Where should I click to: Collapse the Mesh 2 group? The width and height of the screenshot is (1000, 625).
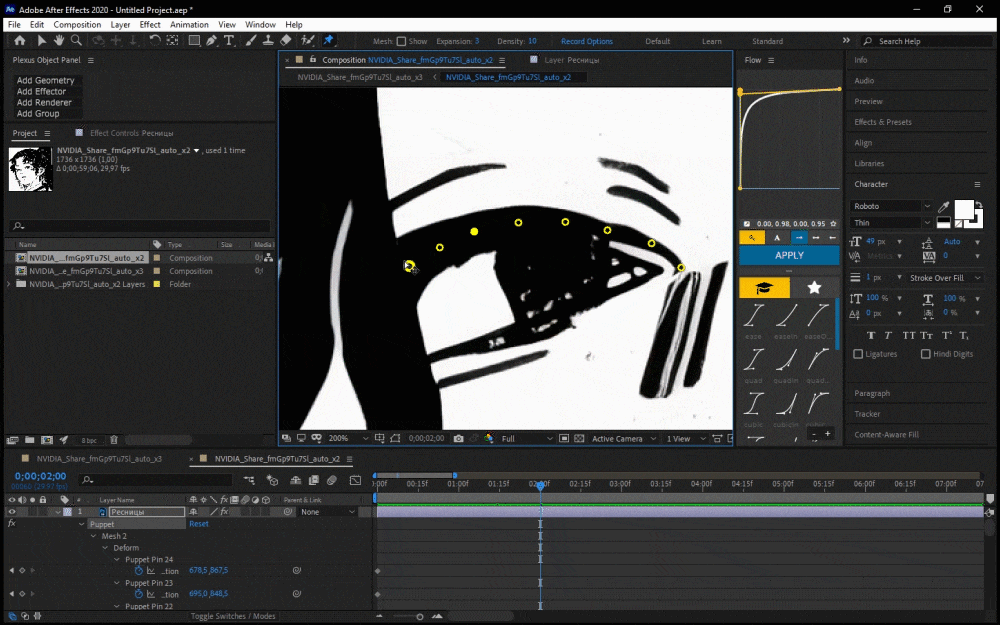pyautogui.click(x=94, y=536)
